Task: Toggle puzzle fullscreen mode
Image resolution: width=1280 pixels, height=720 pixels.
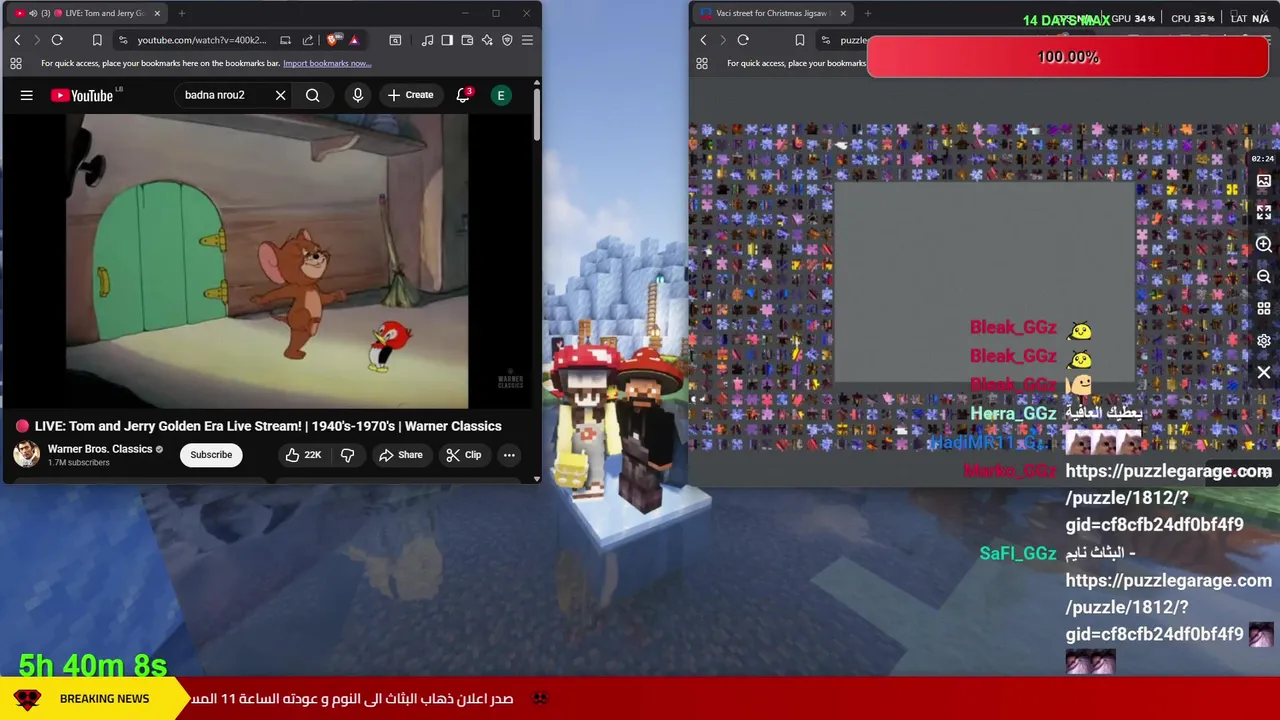Action: 1264,213
